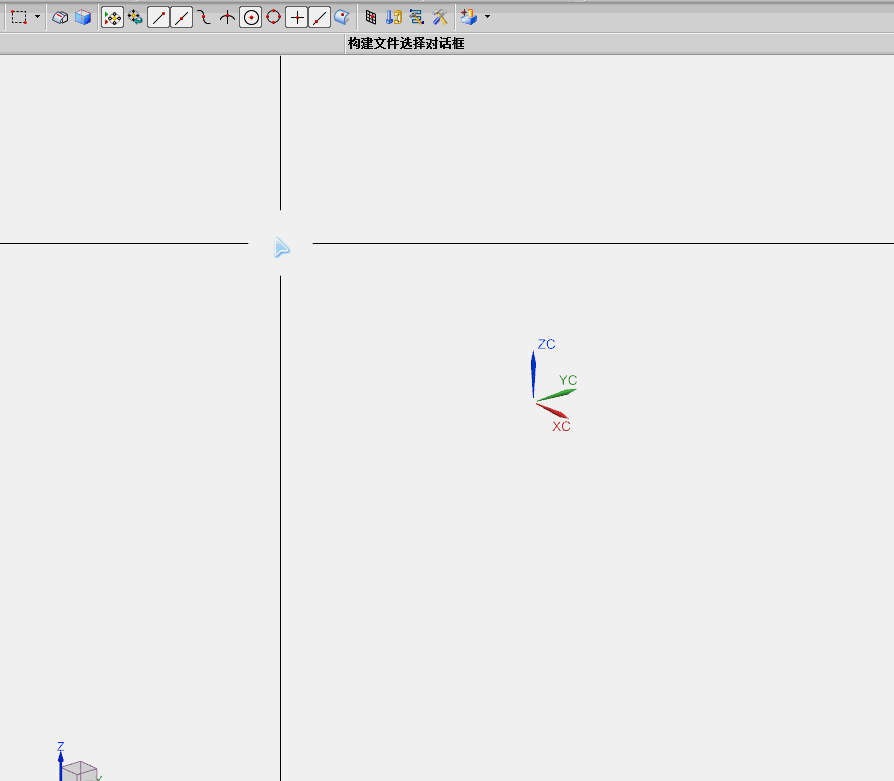Select the point set tool icon

(x=112, y=17)
